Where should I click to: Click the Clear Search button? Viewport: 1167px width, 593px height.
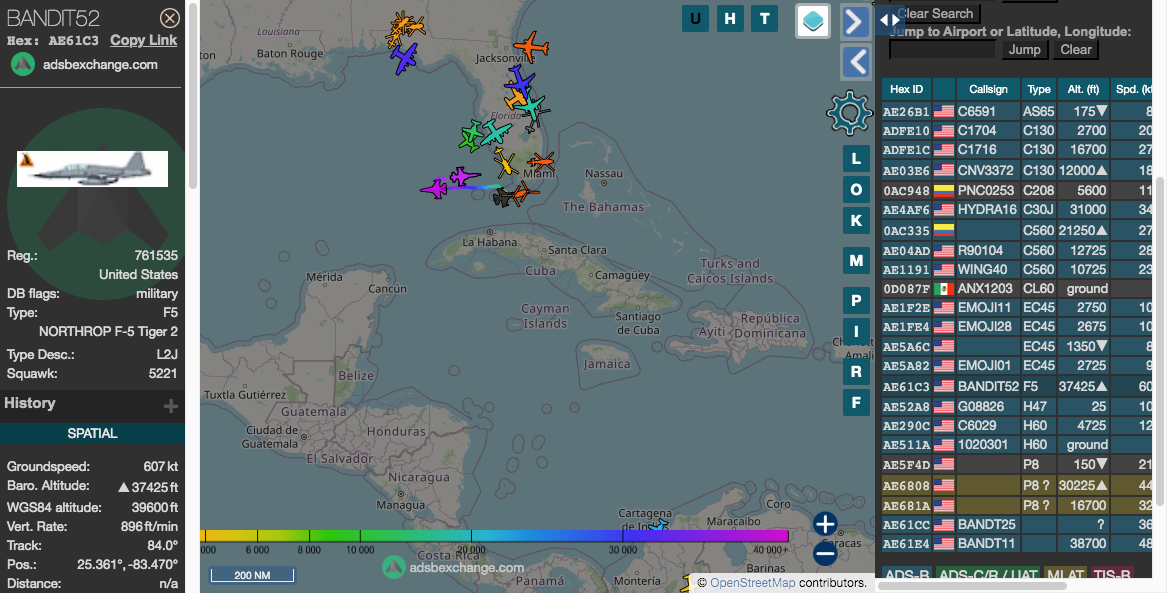click(x=935, y=13)
